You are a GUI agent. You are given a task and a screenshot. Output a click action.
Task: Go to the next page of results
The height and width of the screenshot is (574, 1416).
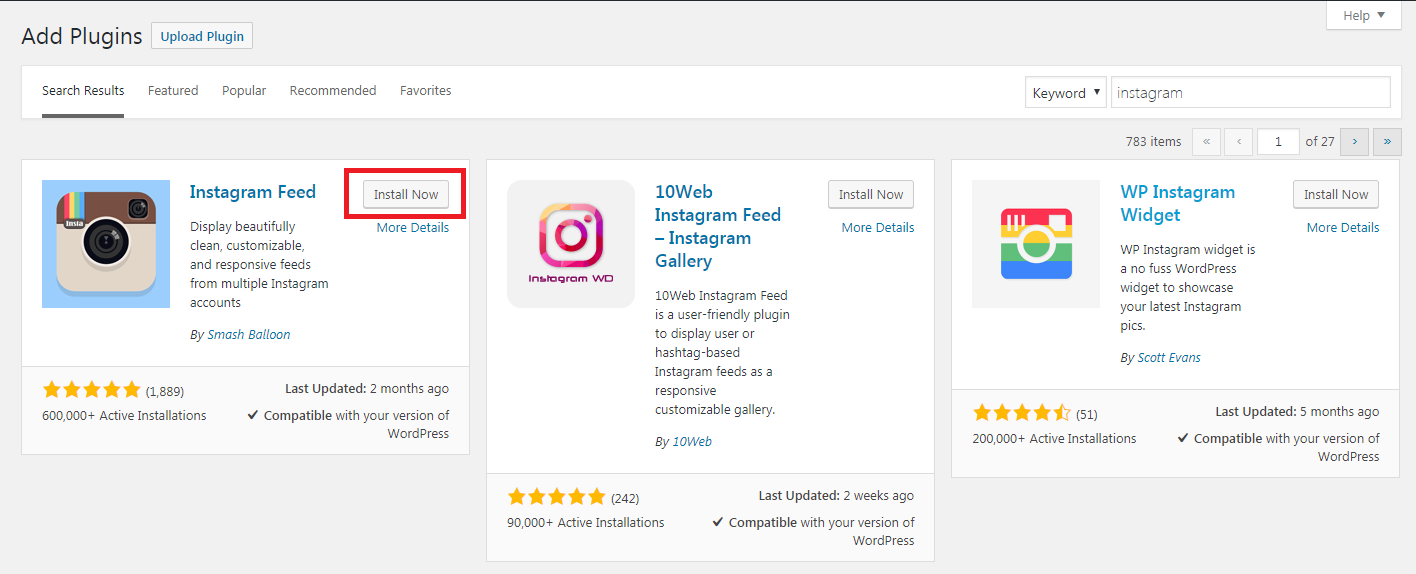(x=1354, y=142)
